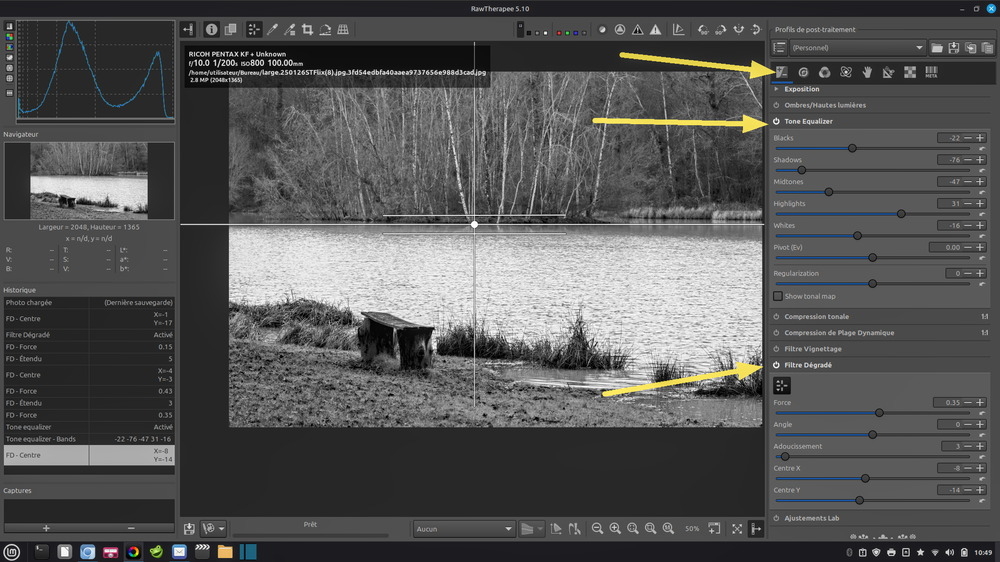Toggle the before/after view icon
The width and height of the screenshot is (1000, 562).
[x=230, y=29]
